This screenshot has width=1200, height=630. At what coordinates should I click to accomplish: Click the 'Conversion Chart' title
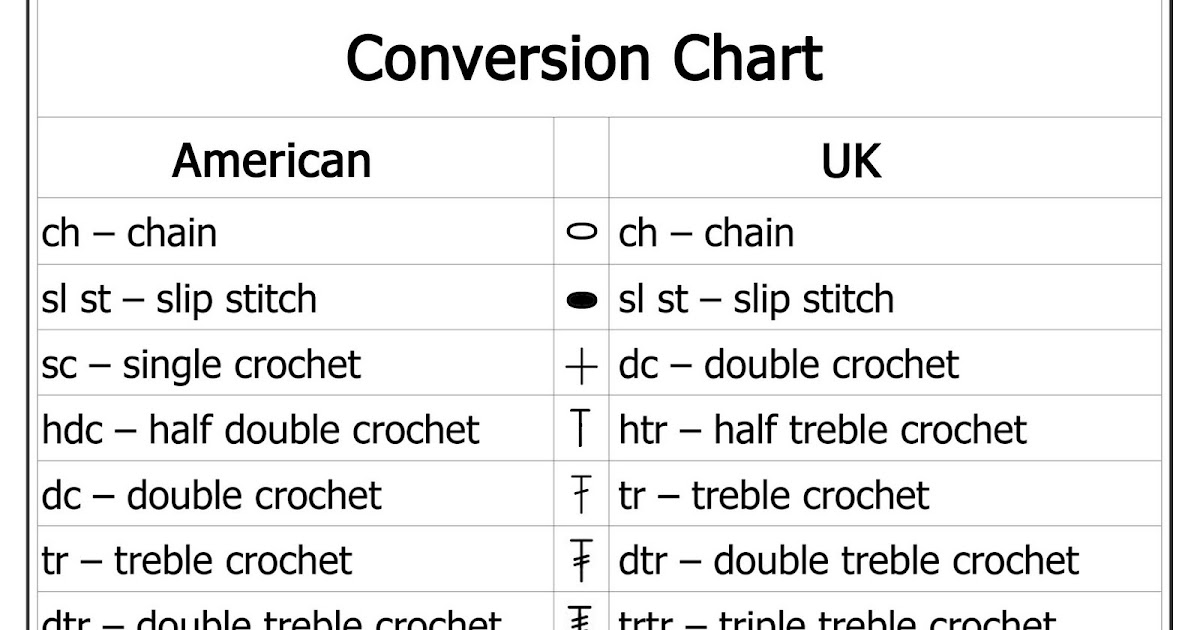584,58
